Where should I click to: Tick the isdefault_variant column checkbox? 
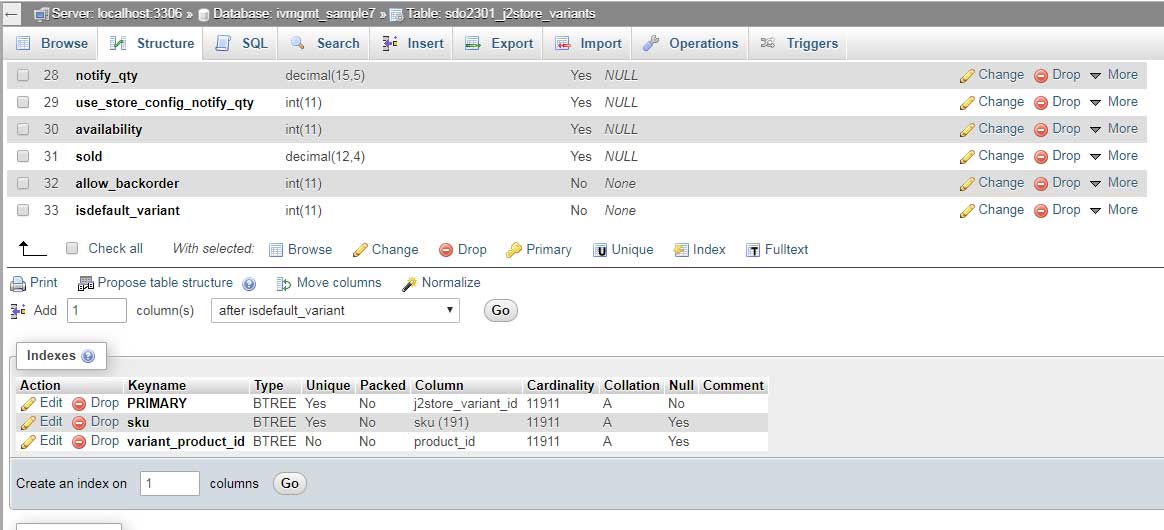click(x=23, y=211)
